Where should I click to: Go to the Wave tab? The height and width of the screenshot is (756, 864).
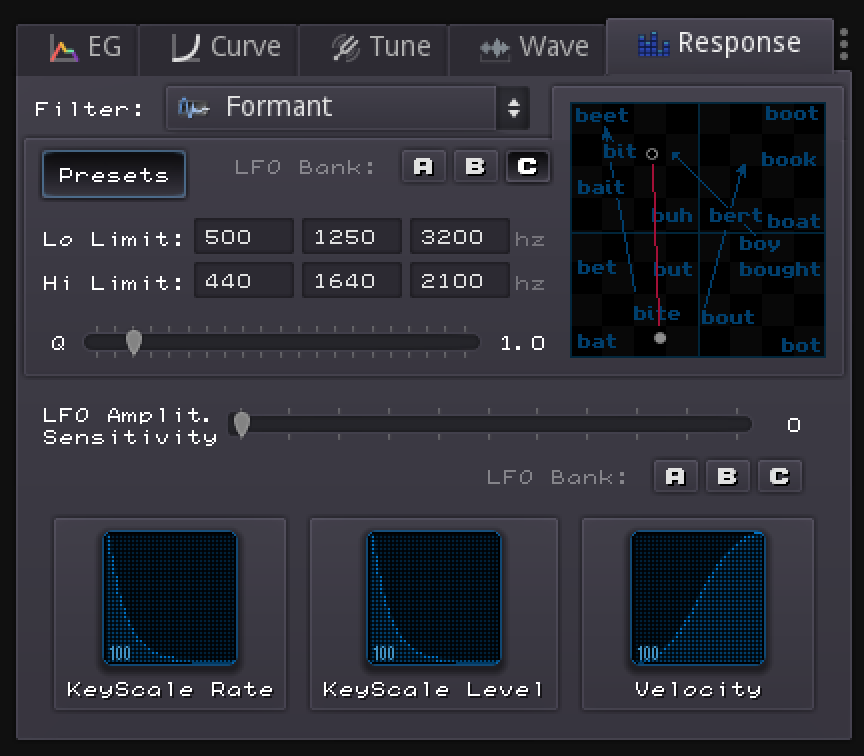click(x=527, y=49)
